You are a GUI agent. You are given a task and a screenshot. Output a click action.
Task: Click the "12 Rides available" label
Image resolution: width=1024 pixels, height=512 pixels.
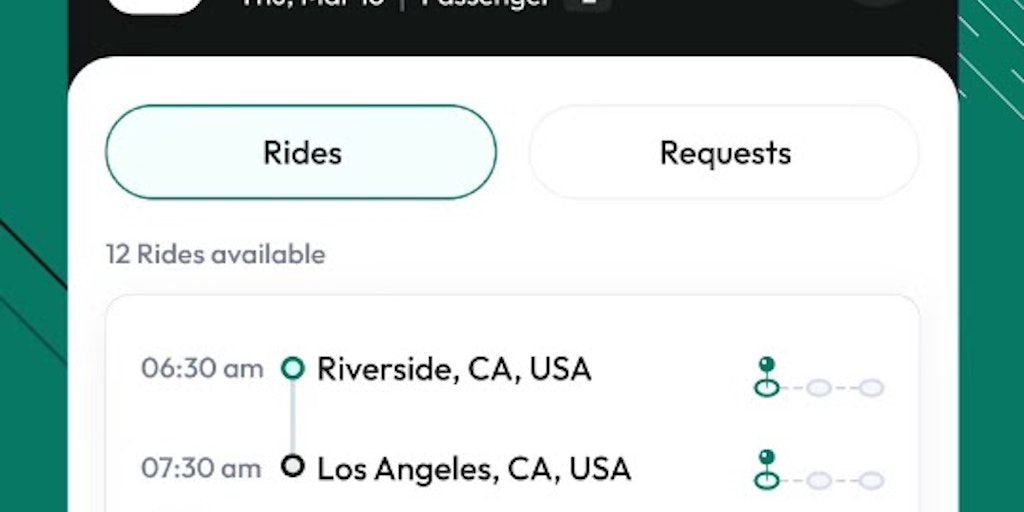click(216, 254)
